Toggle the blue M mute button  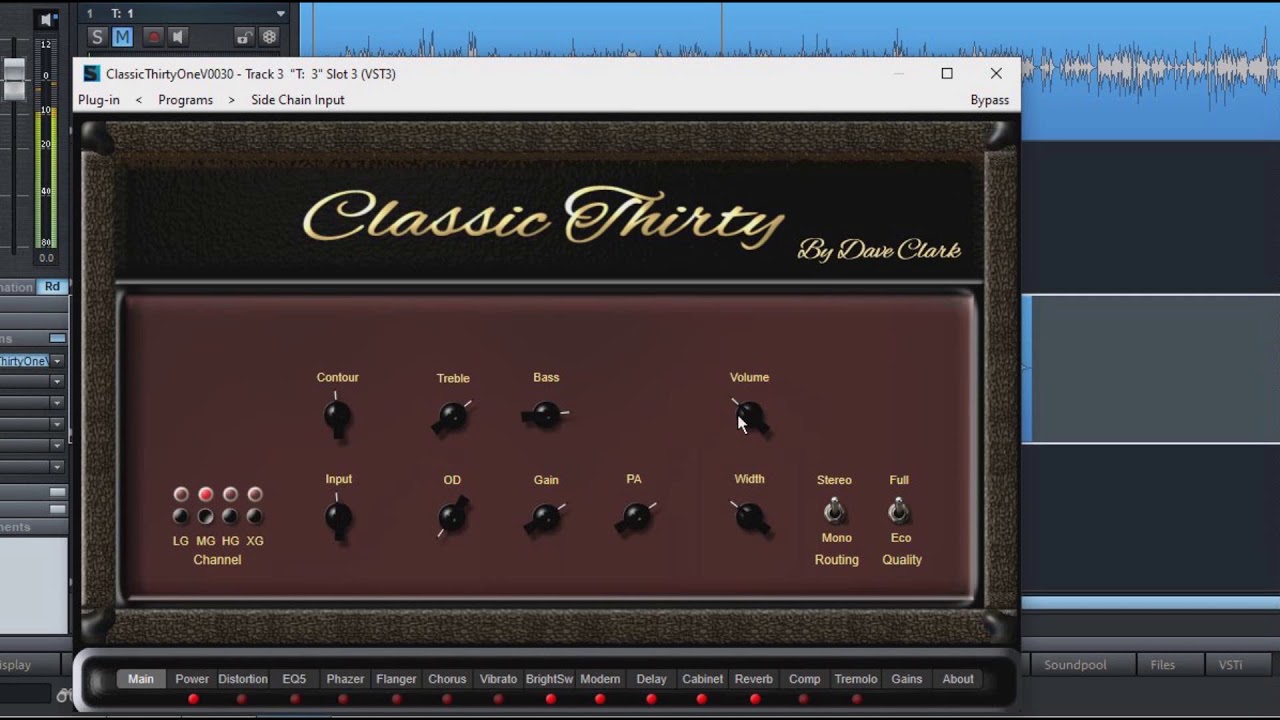click(x=122, y=37)
